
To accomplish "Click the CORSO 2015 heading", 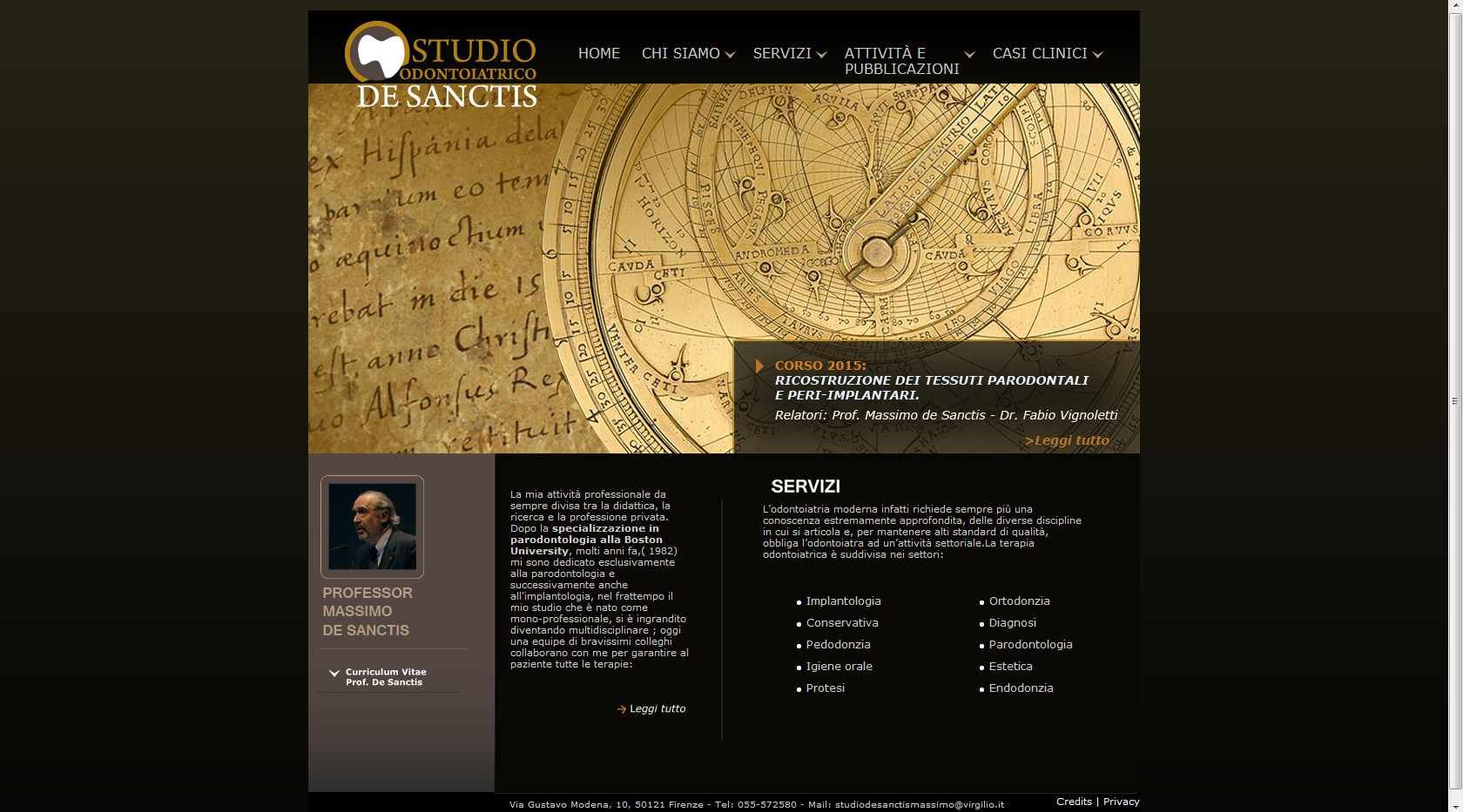I will (820, 366).
